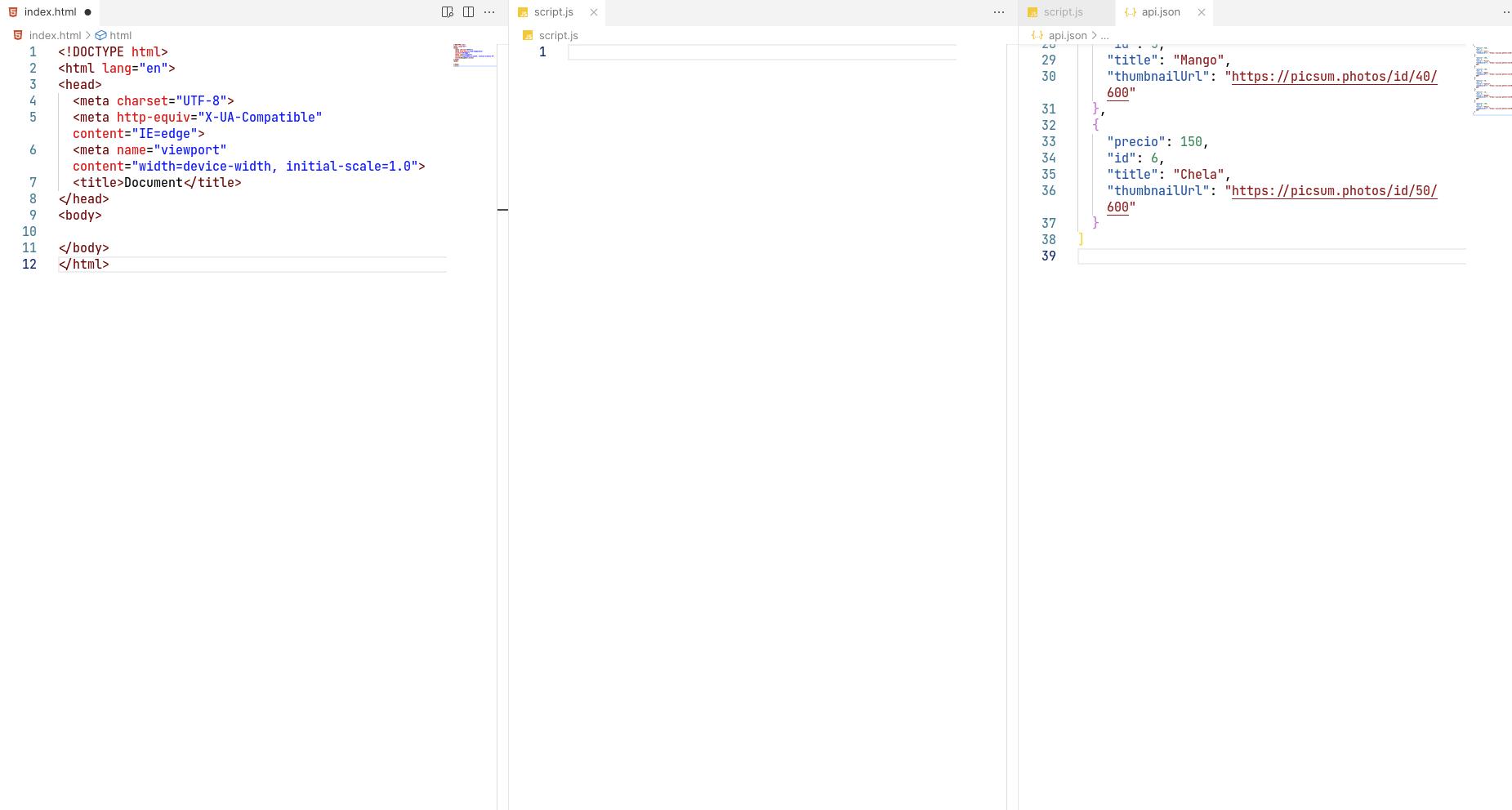This screenshot has height=810, width=1512.
Task: Click index.html breadcrumb in left editor
Action: [x=55, y=35]
